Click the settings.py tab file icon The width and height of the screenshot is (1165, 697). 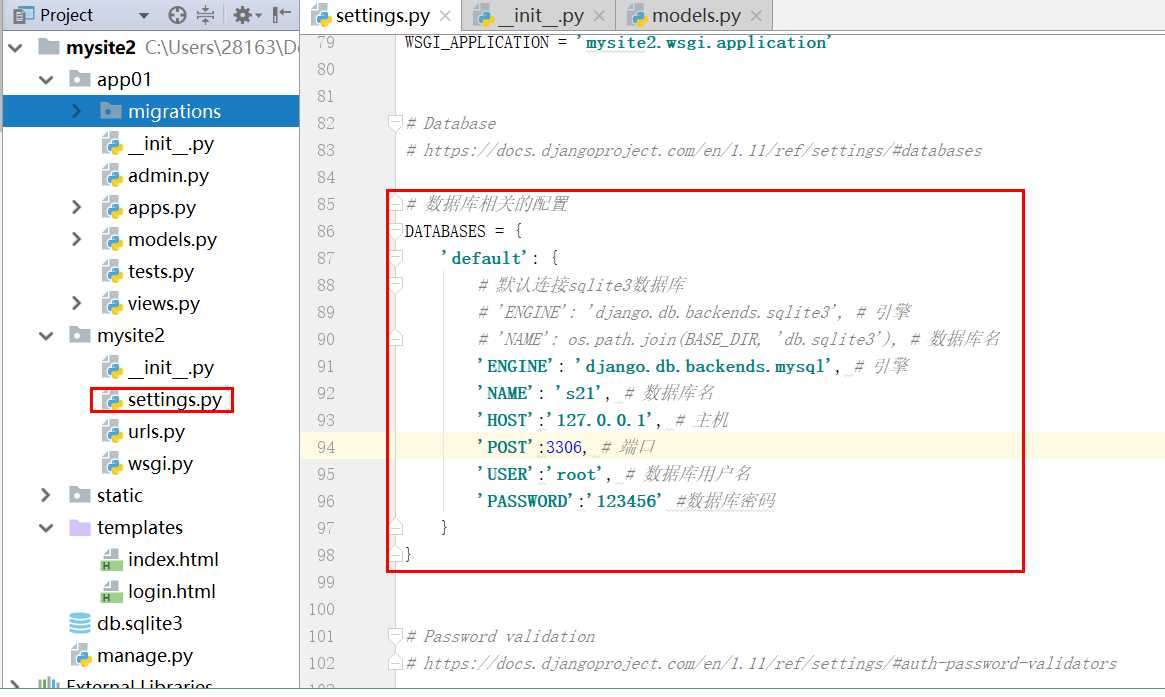[320, 16]
